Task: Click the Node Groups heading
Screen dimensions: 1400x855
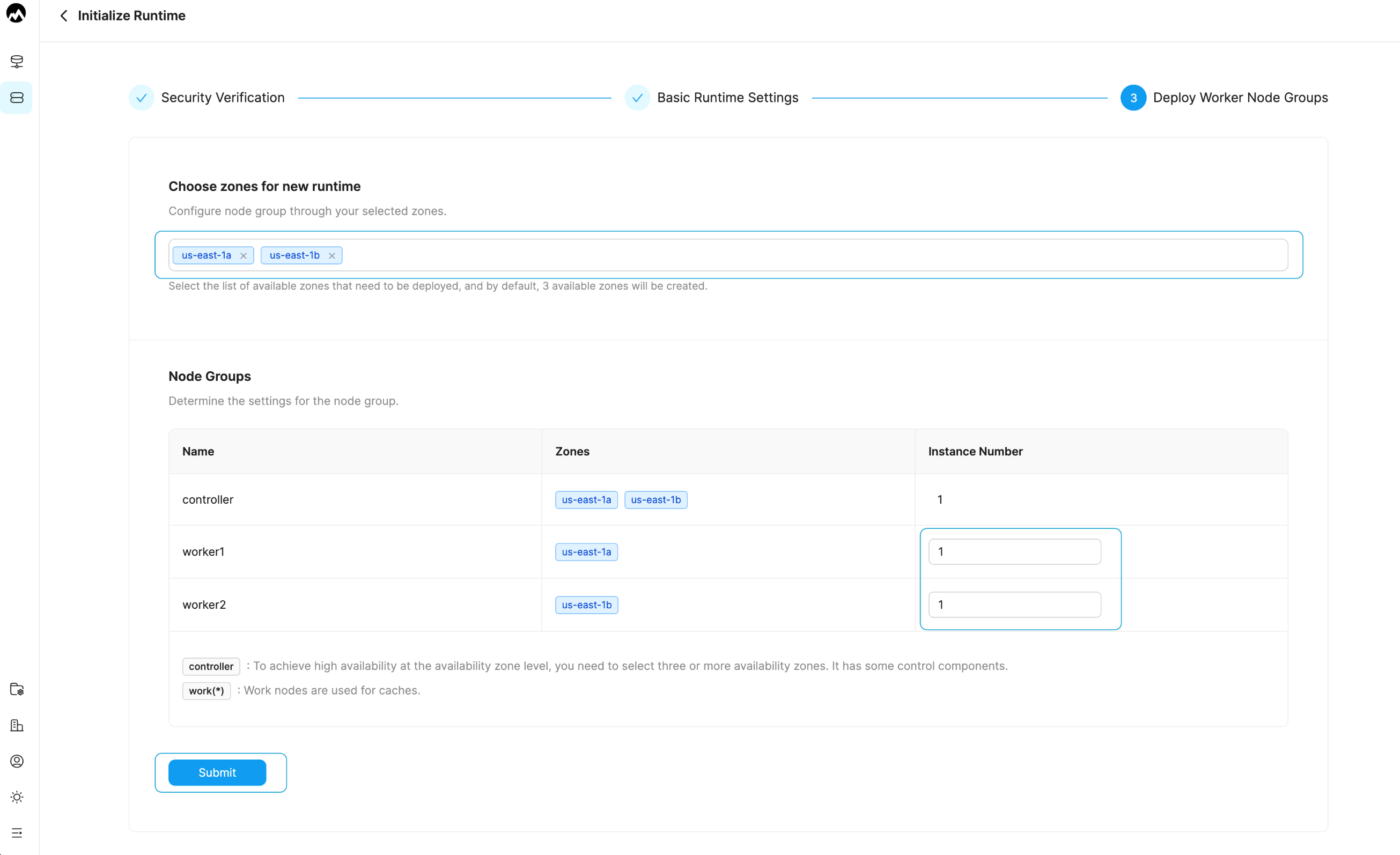Action: 210,376
